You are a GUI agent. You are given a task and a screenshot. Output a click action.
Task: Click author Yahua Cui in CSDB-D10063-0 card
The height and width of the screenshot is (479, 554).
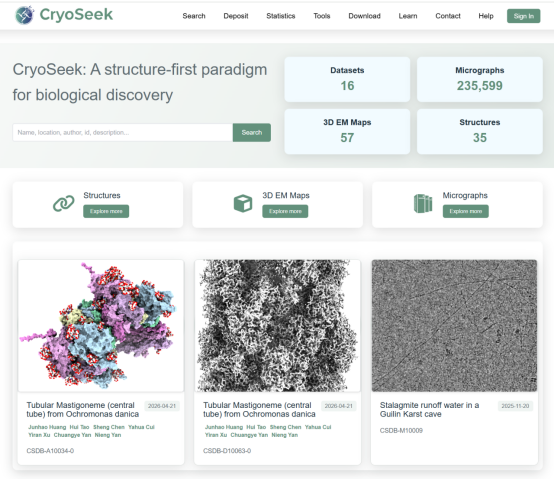(x=318, y=427)
